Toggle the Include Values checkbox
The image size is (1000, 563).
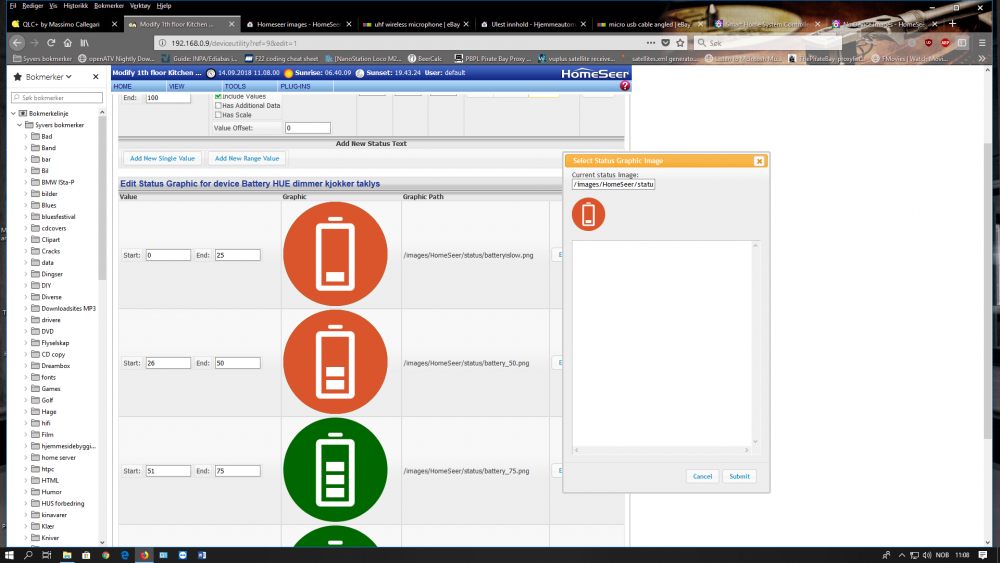pyautogui.click(x=219, y=96)
